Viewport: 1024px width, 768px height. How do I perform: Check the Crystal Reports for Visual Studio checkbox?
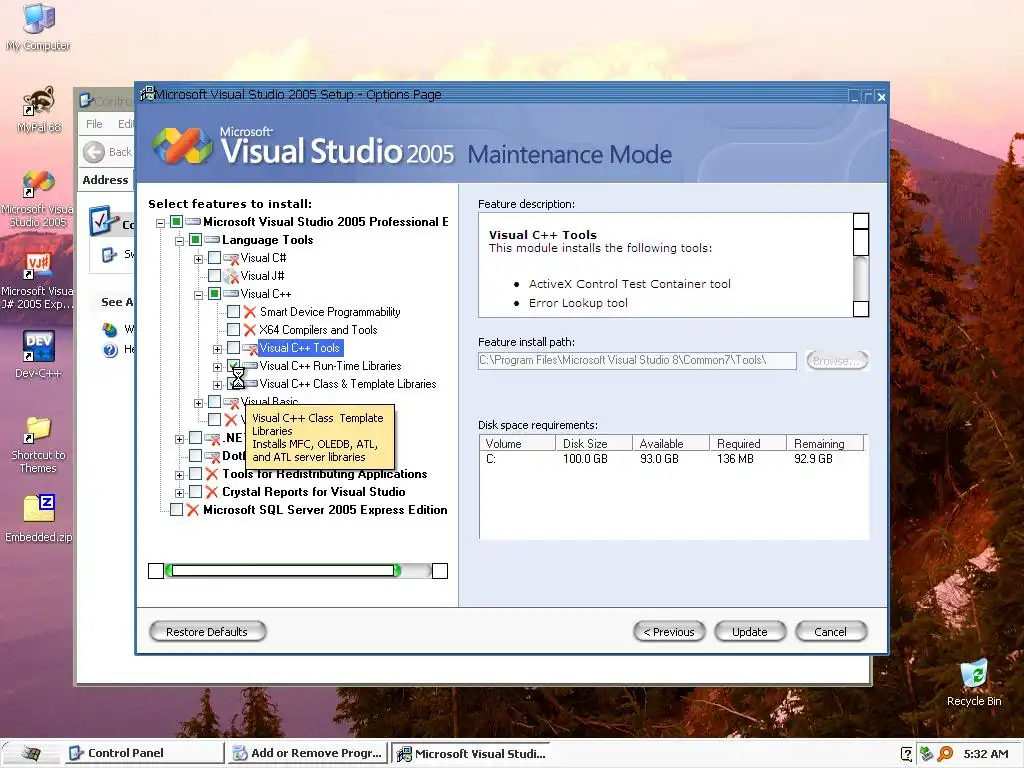pos(195,492)
